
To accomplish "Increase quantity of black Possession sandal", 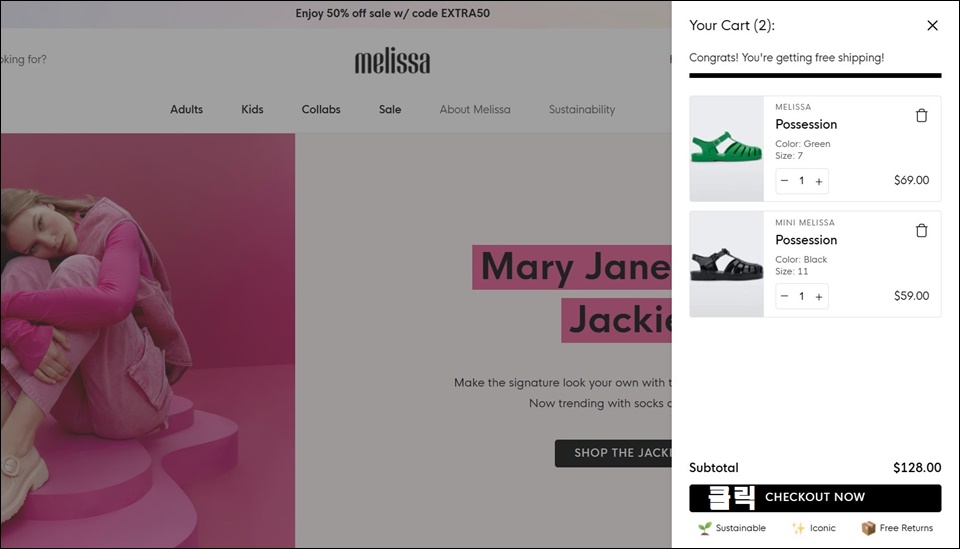I will [x=819, y=297].
